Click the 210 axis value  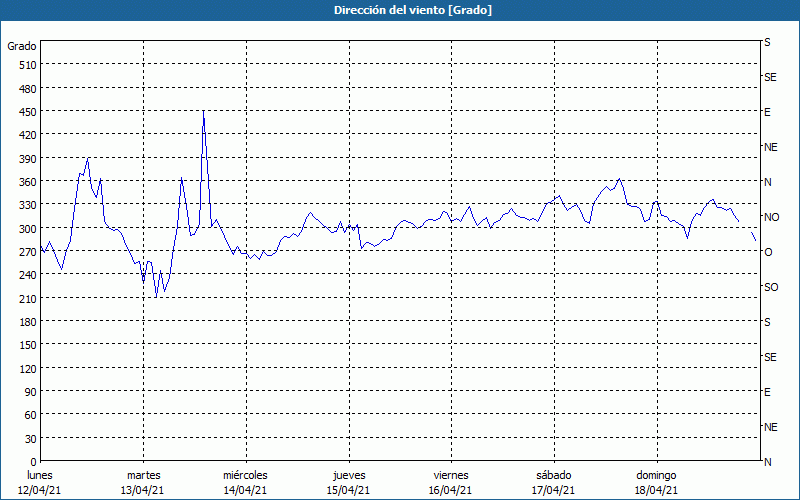pos(28,298)
